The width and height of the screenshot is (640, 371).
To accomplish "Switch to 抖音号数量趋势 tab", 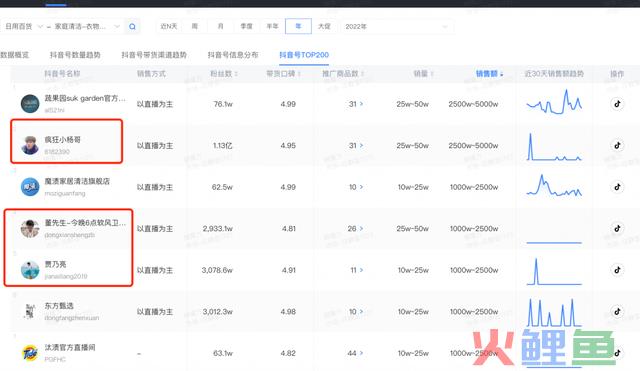I will 75,55.
